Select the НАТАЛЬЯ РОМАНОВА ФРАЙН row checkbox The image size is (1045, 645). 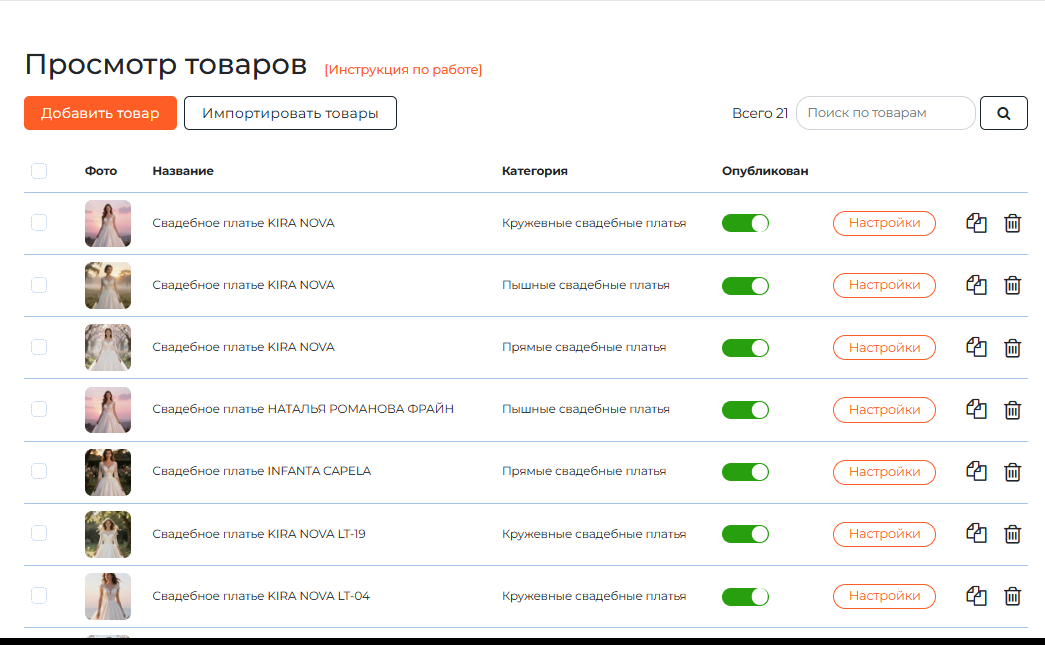coord(39,408)
